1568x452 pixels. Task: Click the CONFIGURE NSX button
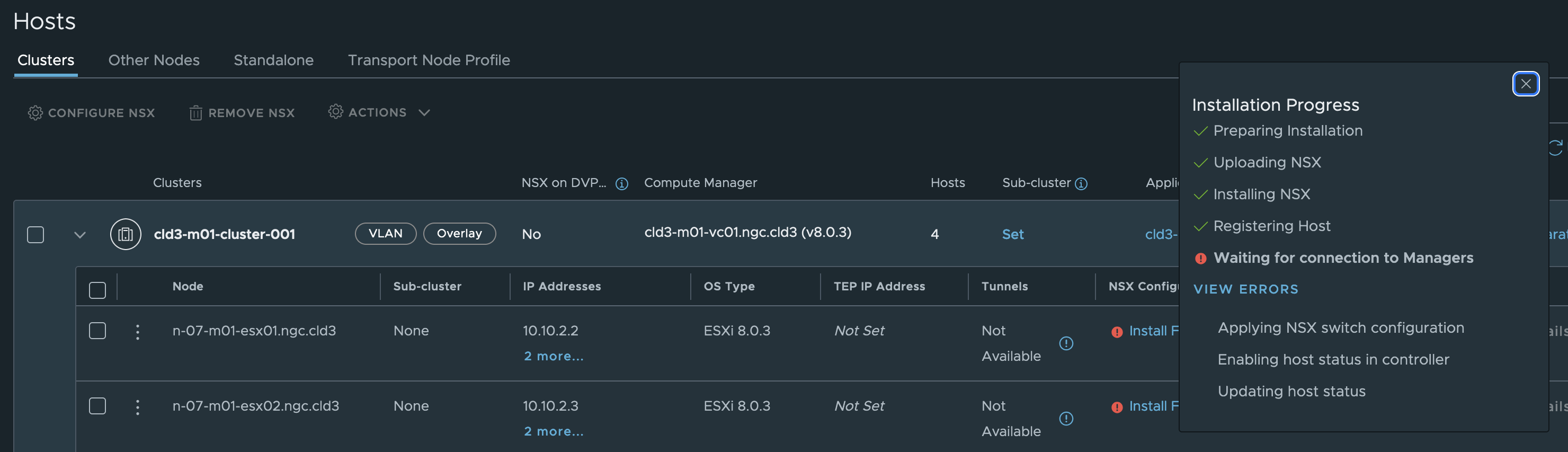pyautogui.click(x=91, y=113)
